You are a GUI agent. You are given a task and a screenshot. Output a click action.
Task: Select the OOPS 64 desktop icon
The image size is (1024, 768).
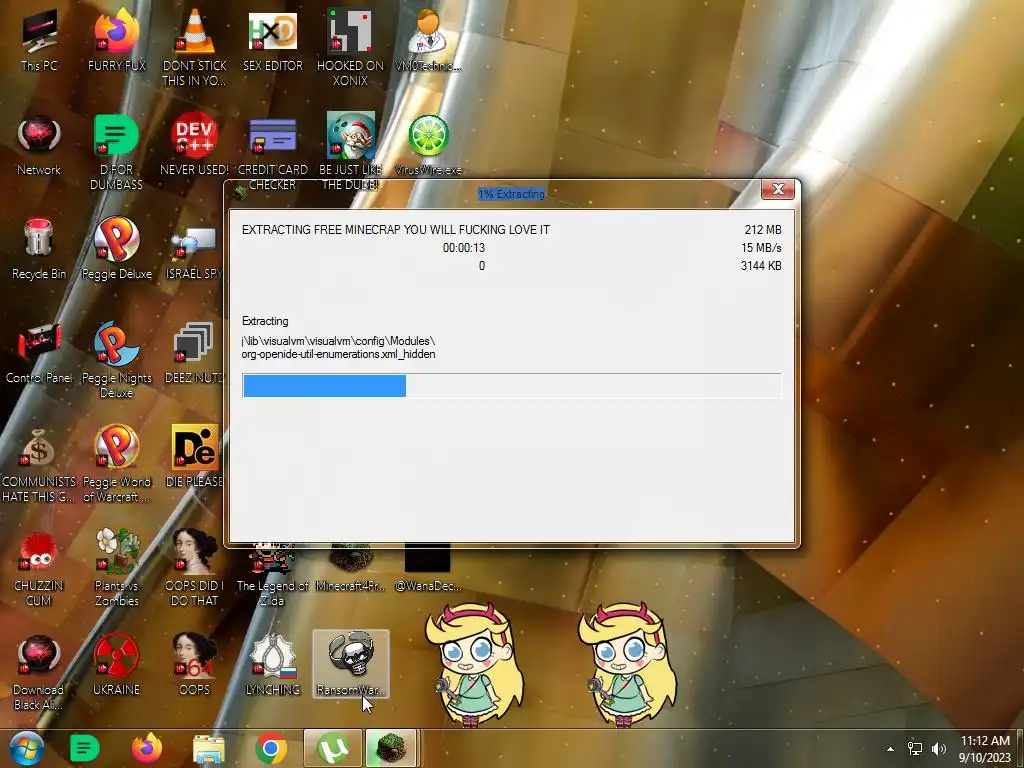click(x=195, y=665)
